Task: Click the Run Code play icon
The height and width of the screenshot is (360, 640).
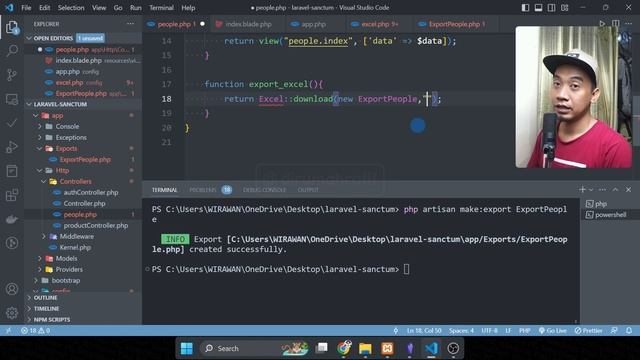Action: tap(602, 24)
